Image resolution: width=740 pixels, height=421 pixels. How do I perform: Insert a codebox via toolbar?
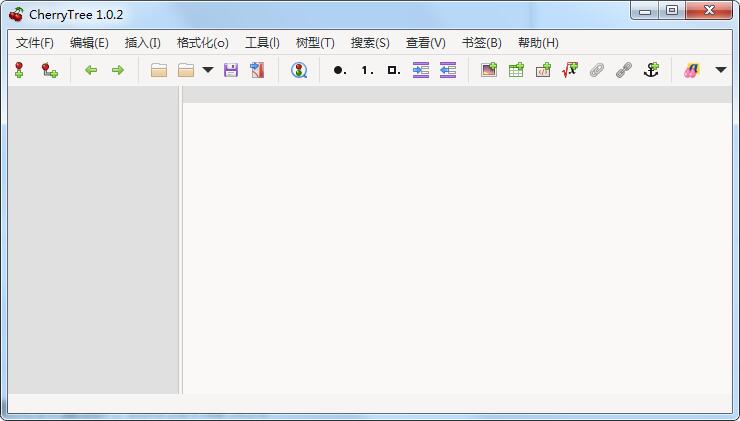[543, 70]
